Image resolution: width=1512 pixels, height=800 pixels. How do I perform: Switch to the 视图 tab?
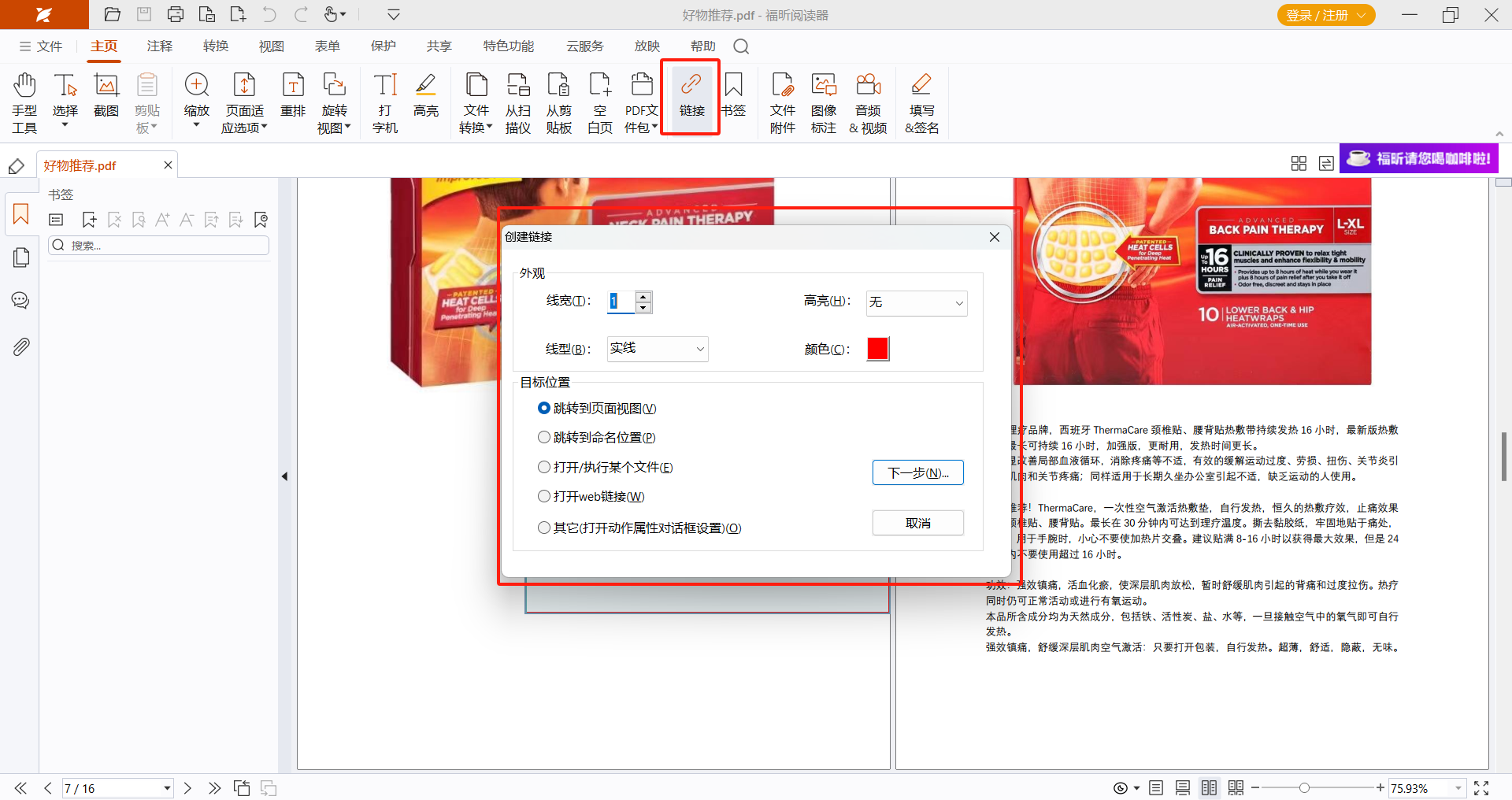[x=272, y=46]
